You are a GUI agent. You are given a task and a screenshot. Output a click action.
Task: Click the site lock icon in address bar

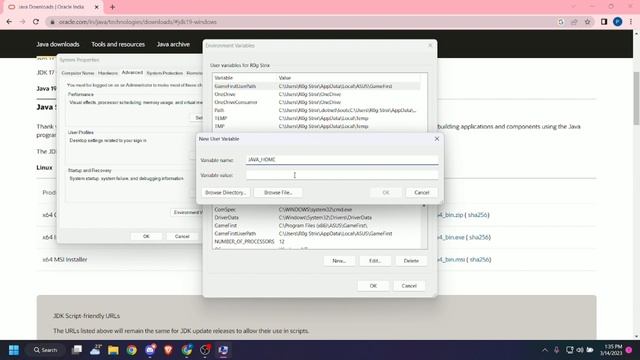click(52, 22)
